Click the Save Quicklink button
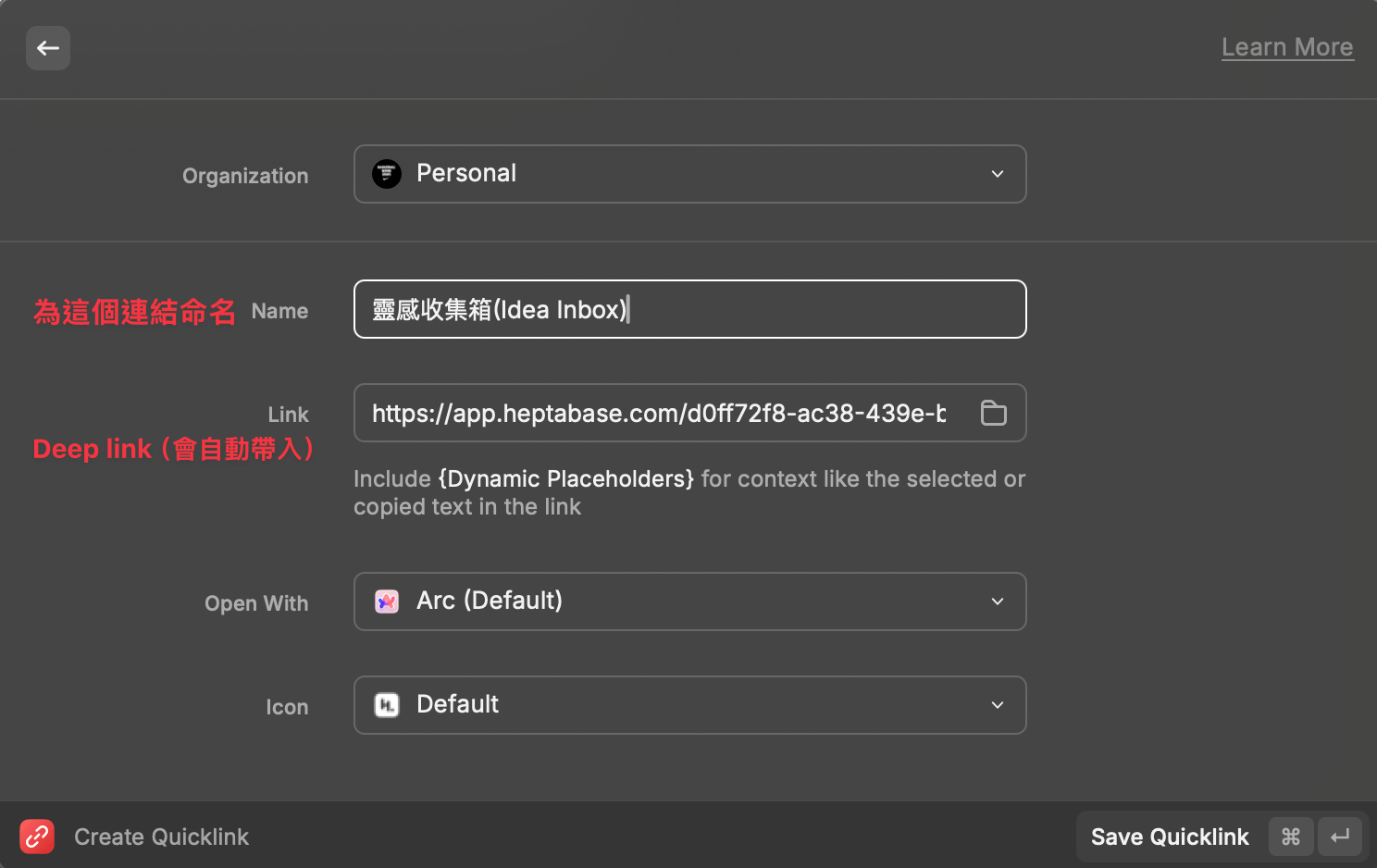Image resolution: width=1377 pixels, height=868 pixels. [1170, 836]
